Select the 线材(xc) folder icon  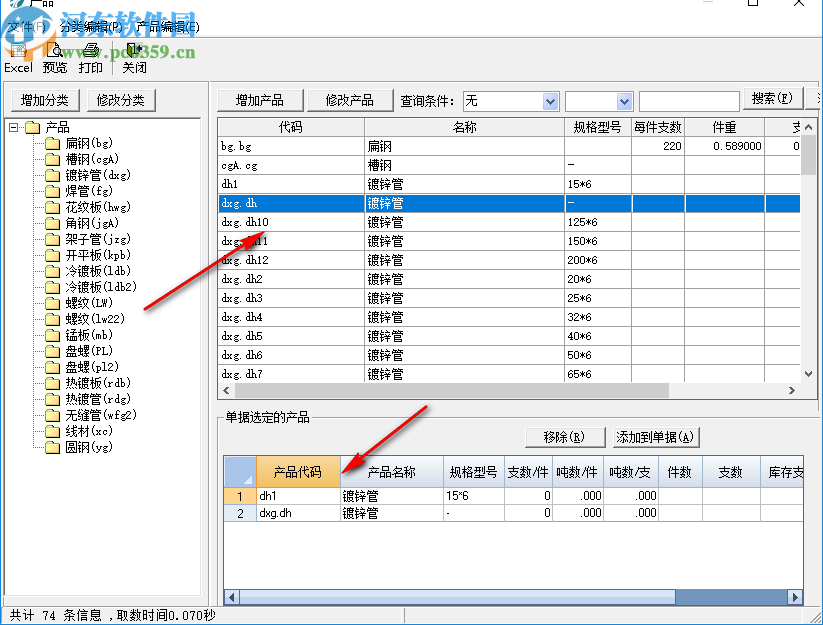pyautogui.click(x=52, y=431)
